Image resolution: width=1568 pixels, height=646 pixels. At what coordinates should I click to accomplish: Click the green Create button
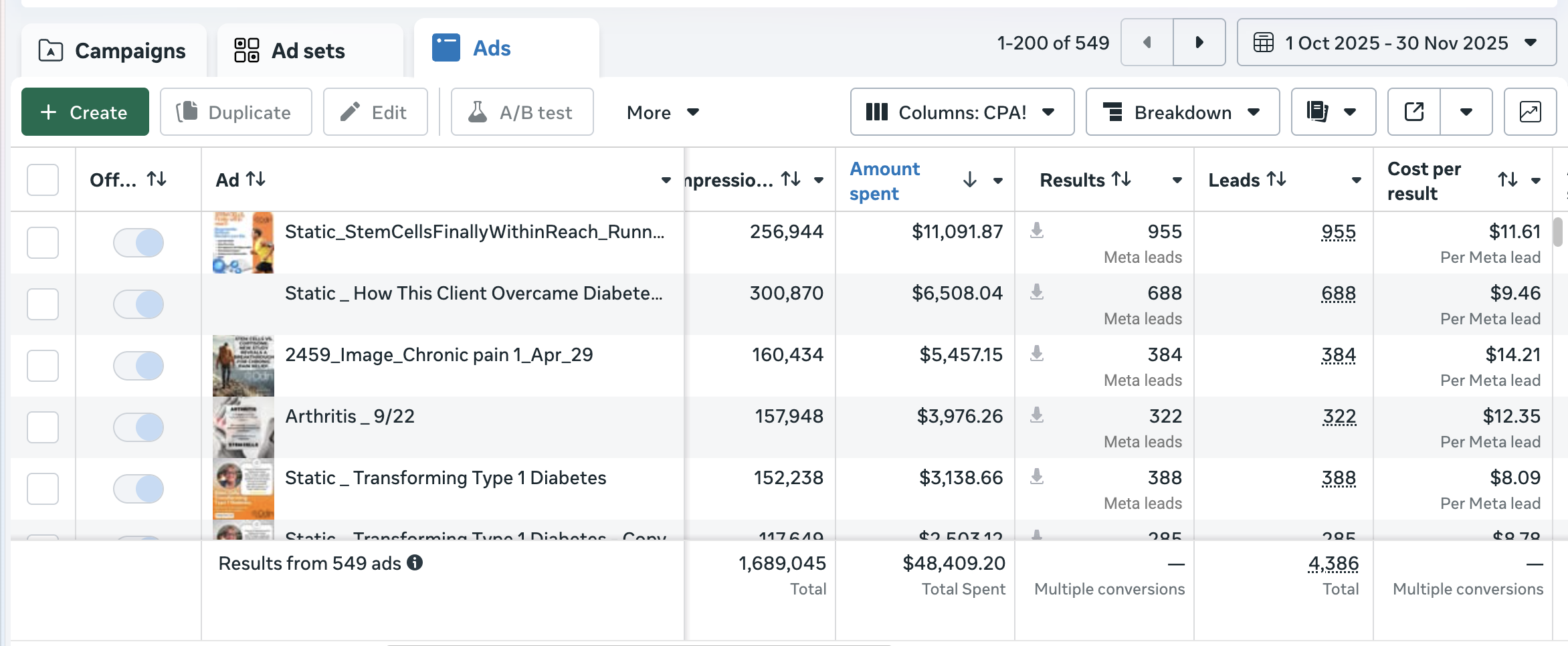85,112
